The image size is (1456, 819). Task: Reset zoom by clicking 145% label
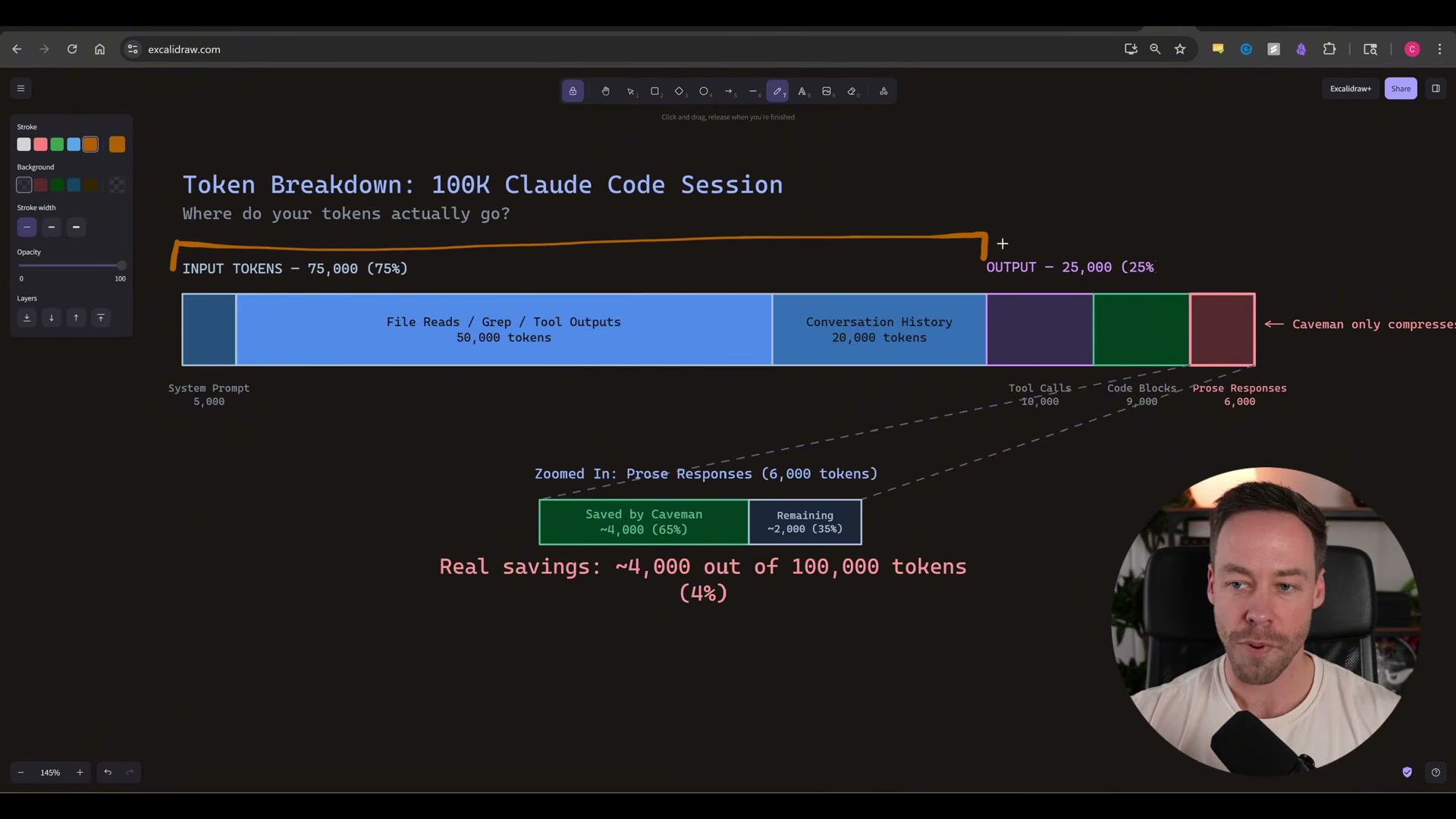click(x=50, y=773)
